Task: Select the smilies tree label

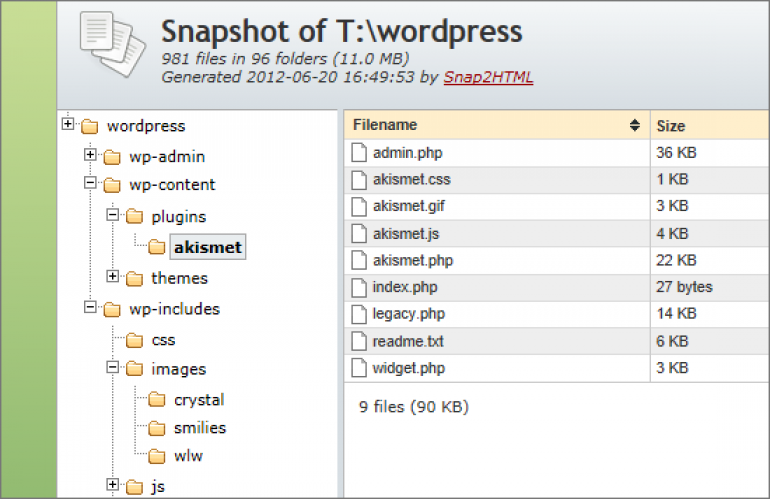Action: 200,428
